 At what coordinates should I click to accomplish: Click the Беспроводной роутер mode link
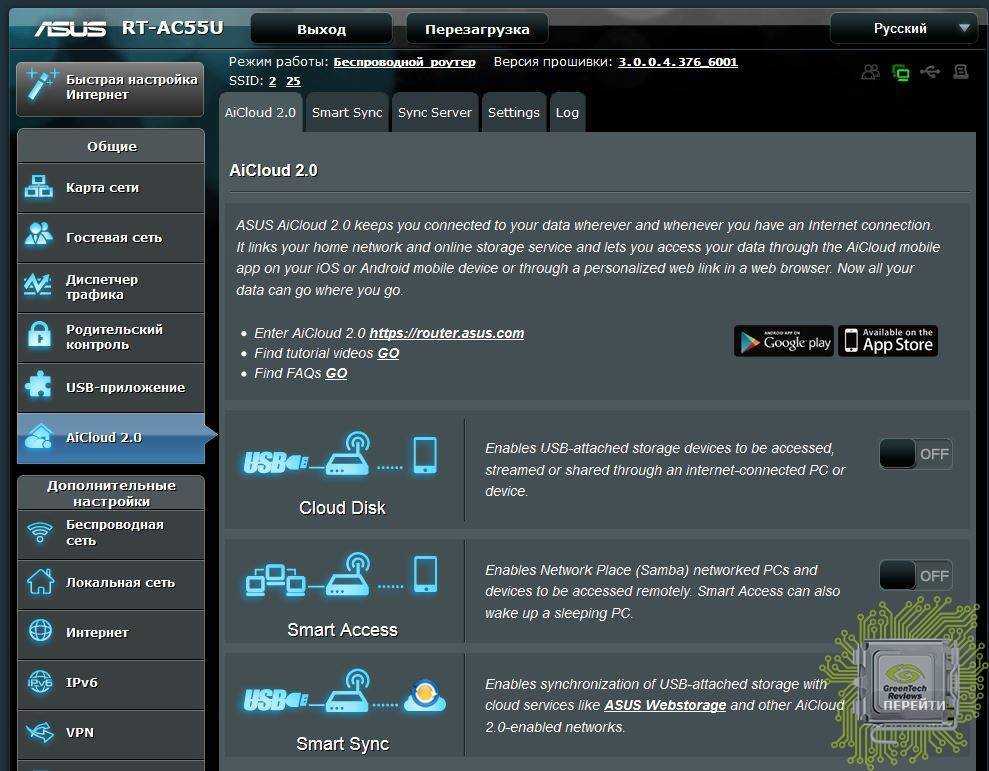click(404, 62)
